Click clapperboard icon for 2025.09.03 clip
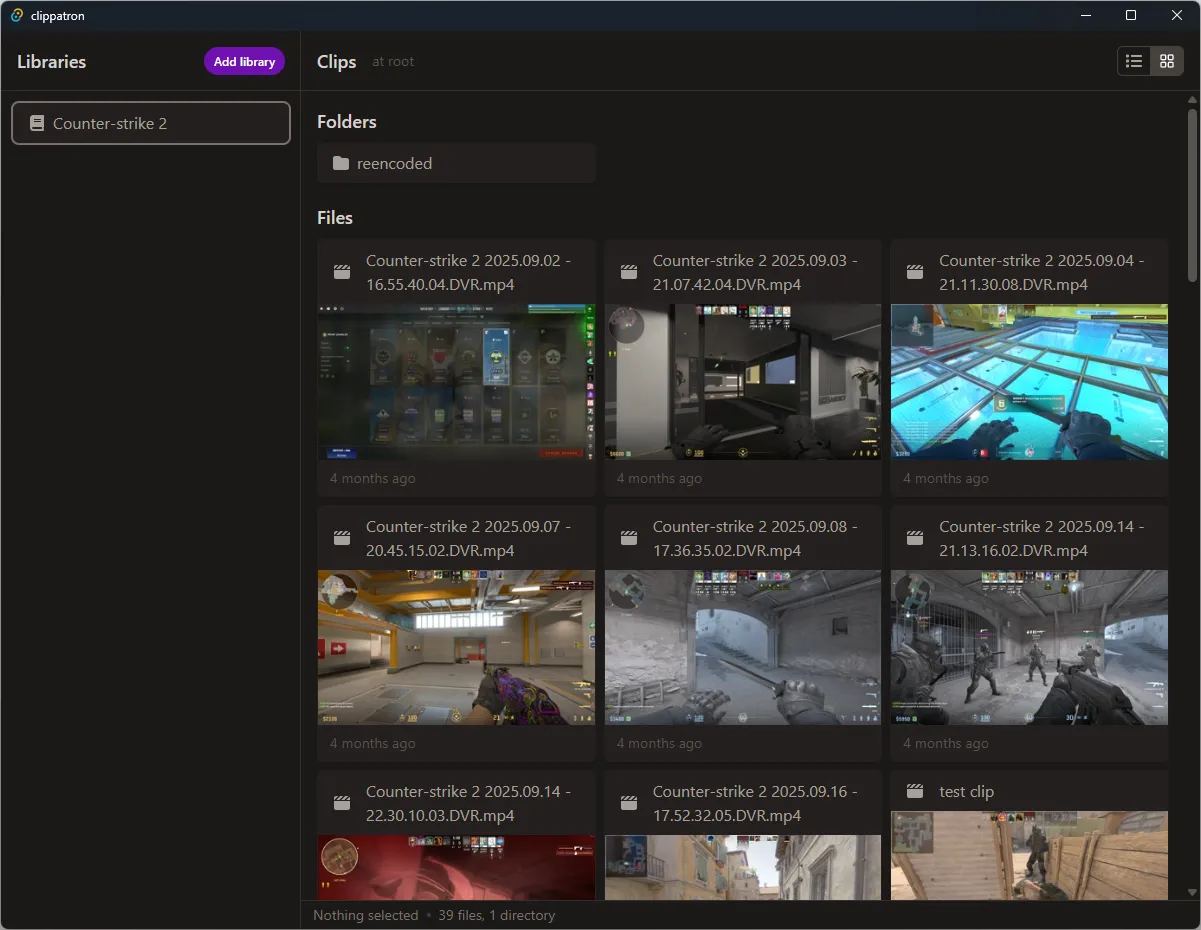 (x=629, y=272)
